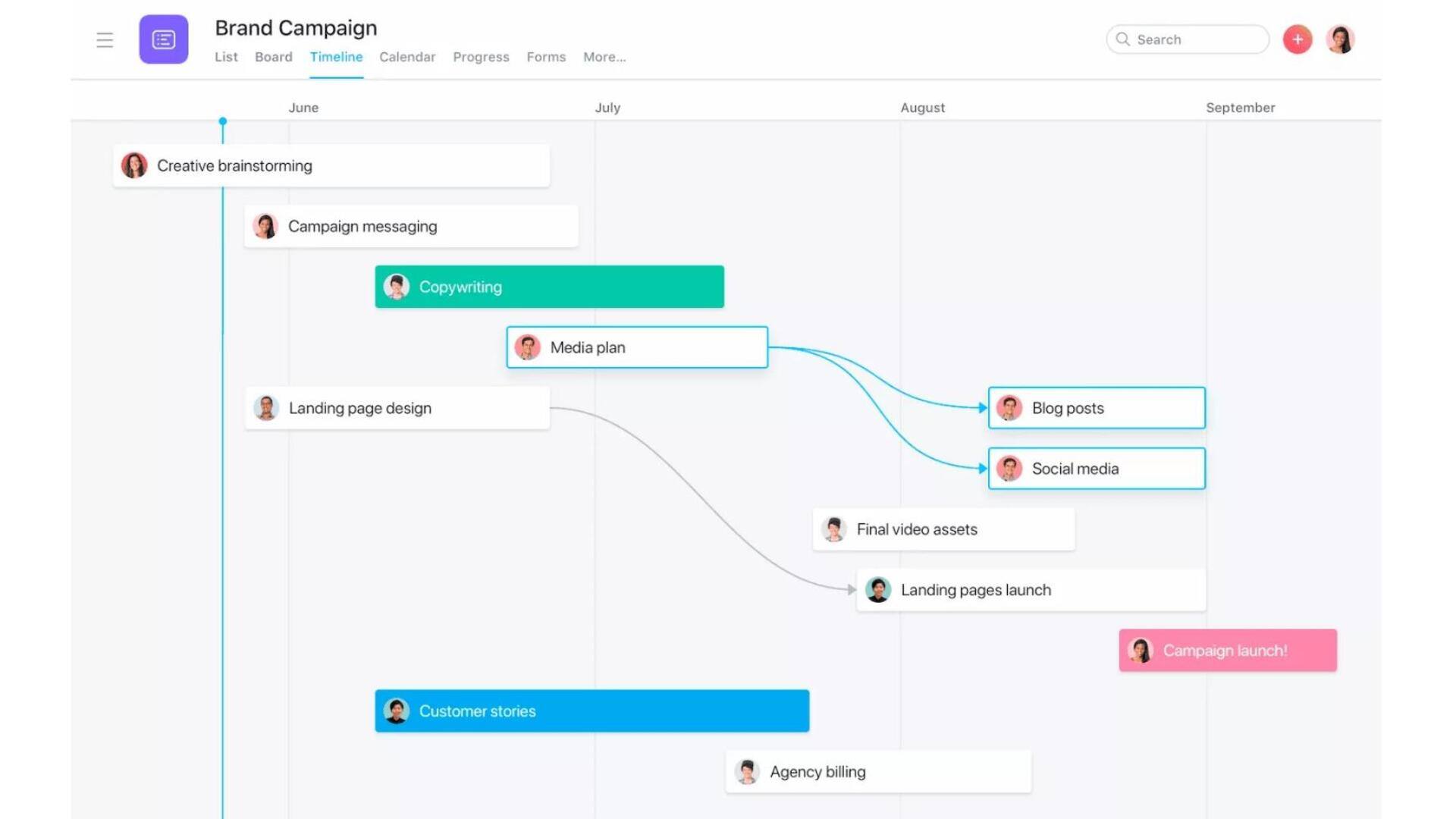
Task: Click the hamburger menu icon
Action: coord(103,39)
